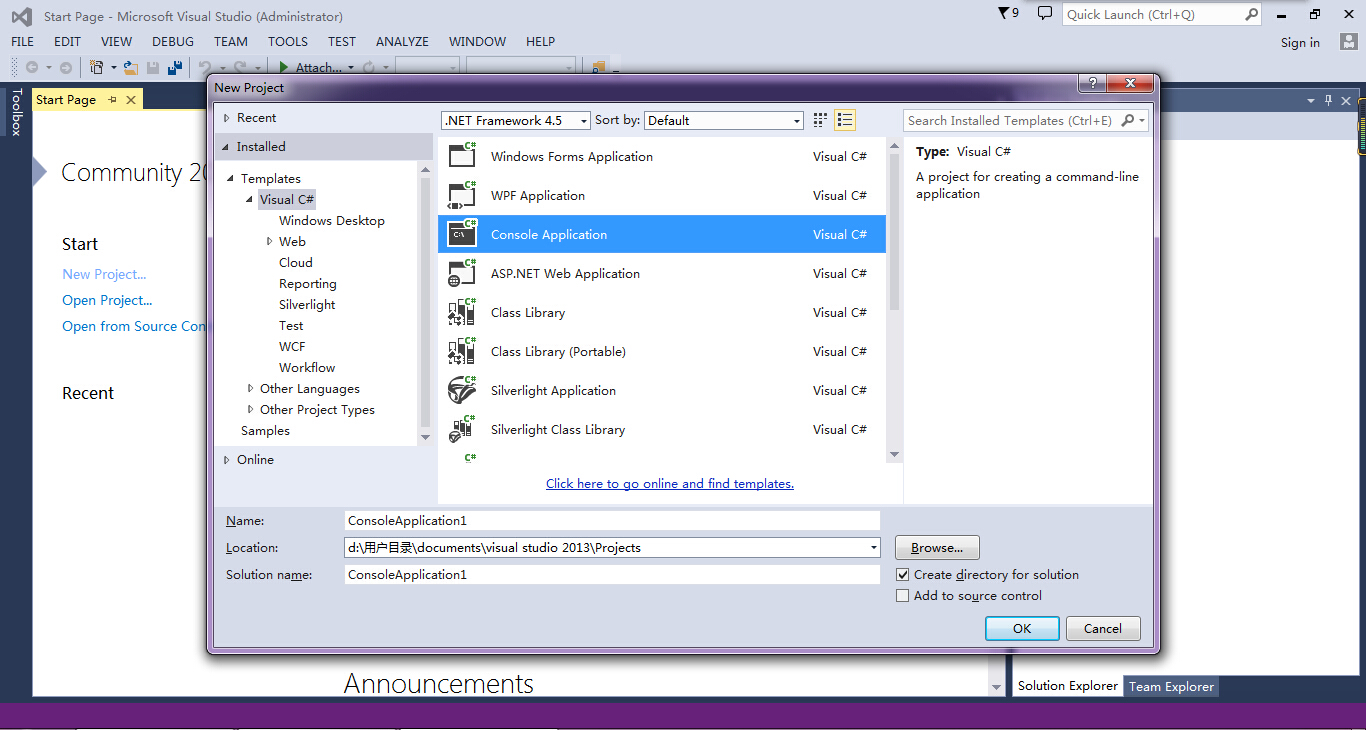This screenshot has width=1366, height=730.
Task: Click the OK button
Action: [x=1022, y=628]
